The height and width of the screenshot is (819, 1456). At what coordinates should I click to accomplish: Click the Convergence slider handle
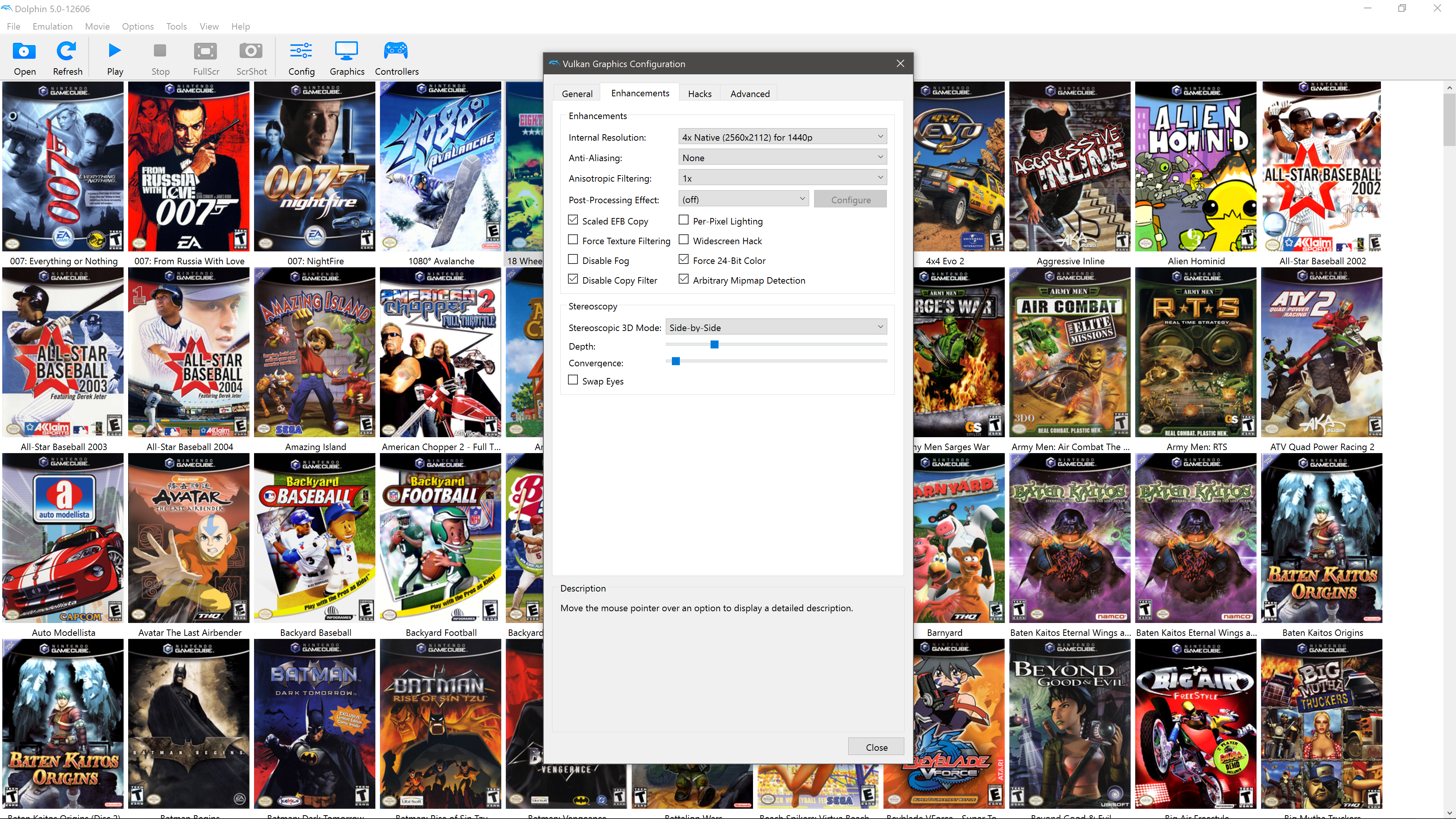(x=675, y=361)
